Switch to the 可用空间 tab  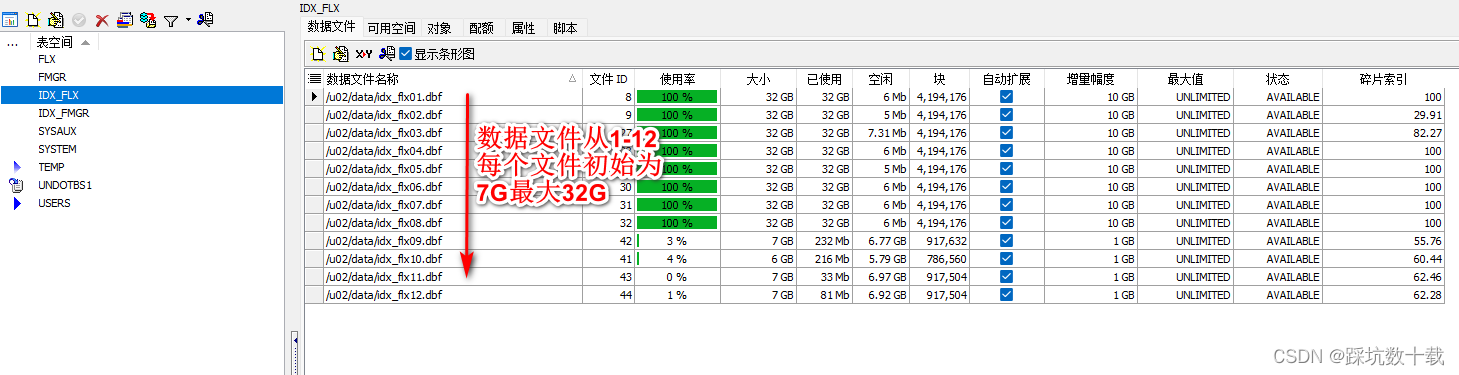coord(391,29)
